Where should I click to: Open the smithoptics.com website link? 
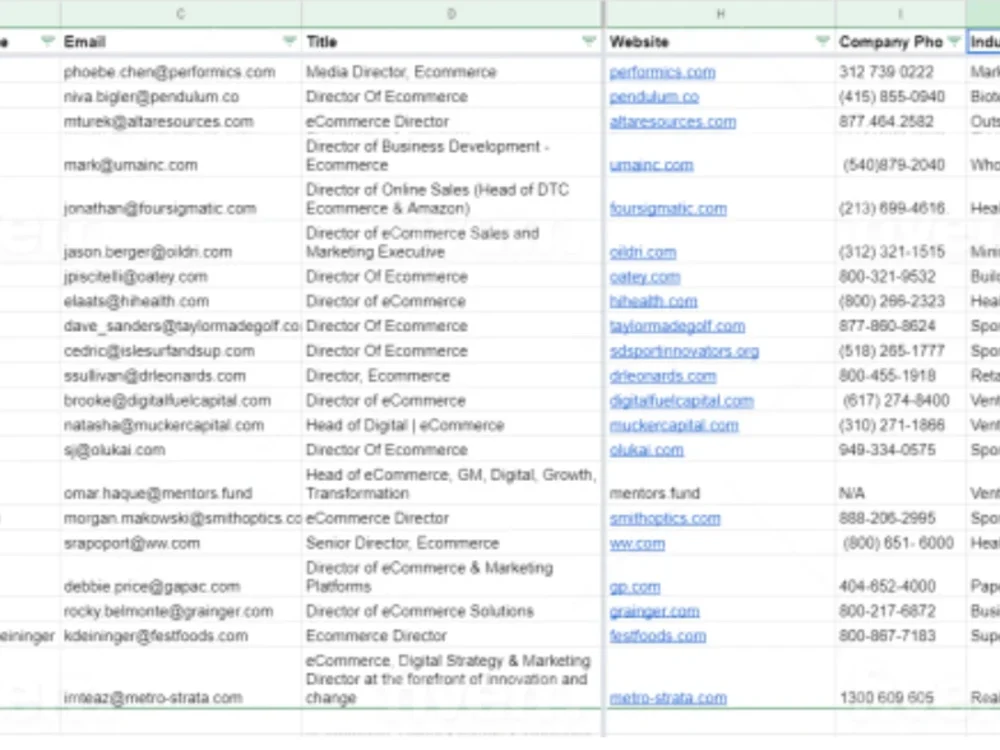pos(665,518)
